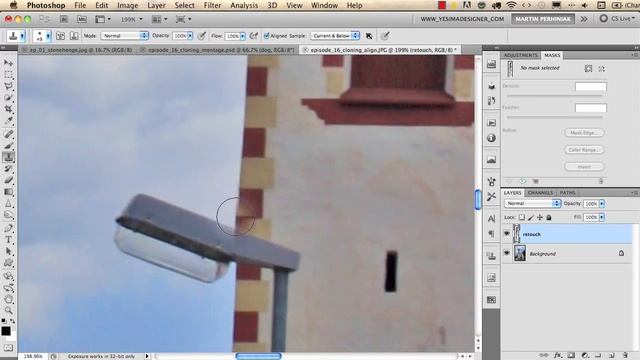Viewport: 640px width, 360px height.
Task: Toggle lock position
Action: point(540,218)
